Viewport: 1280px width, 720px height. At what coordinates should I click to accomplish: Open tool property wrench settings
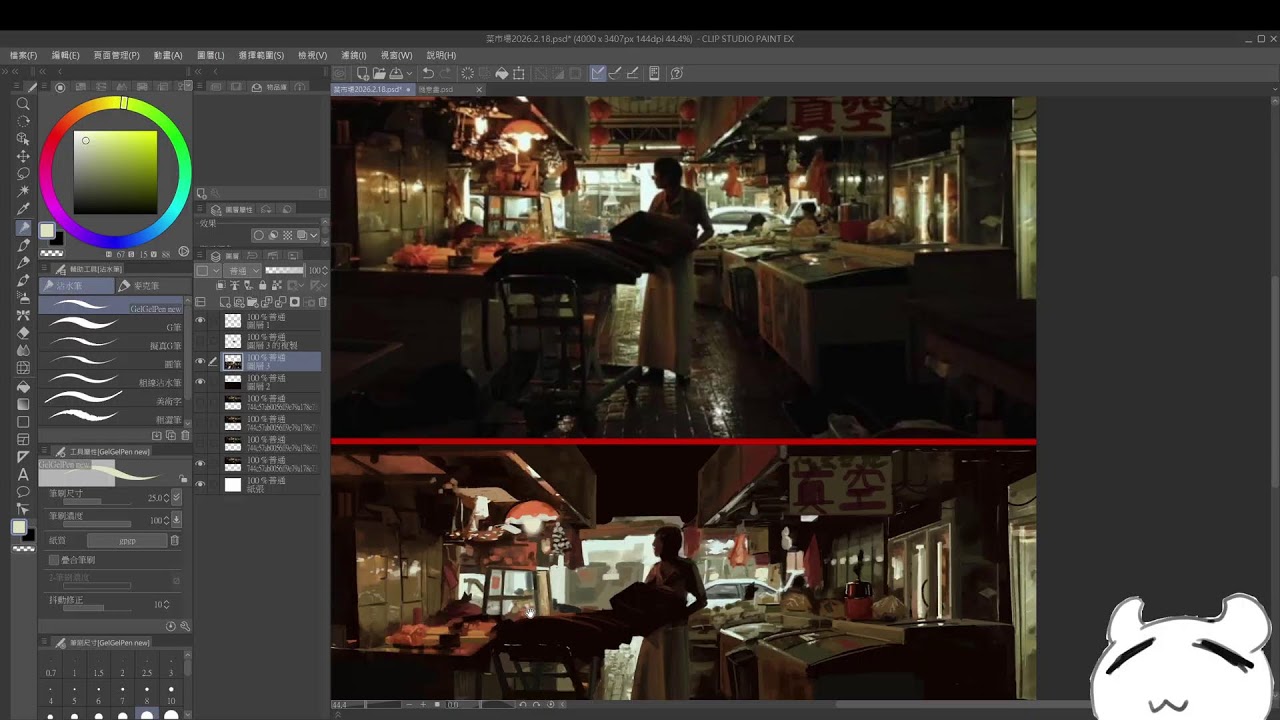[x=185, y=626]
